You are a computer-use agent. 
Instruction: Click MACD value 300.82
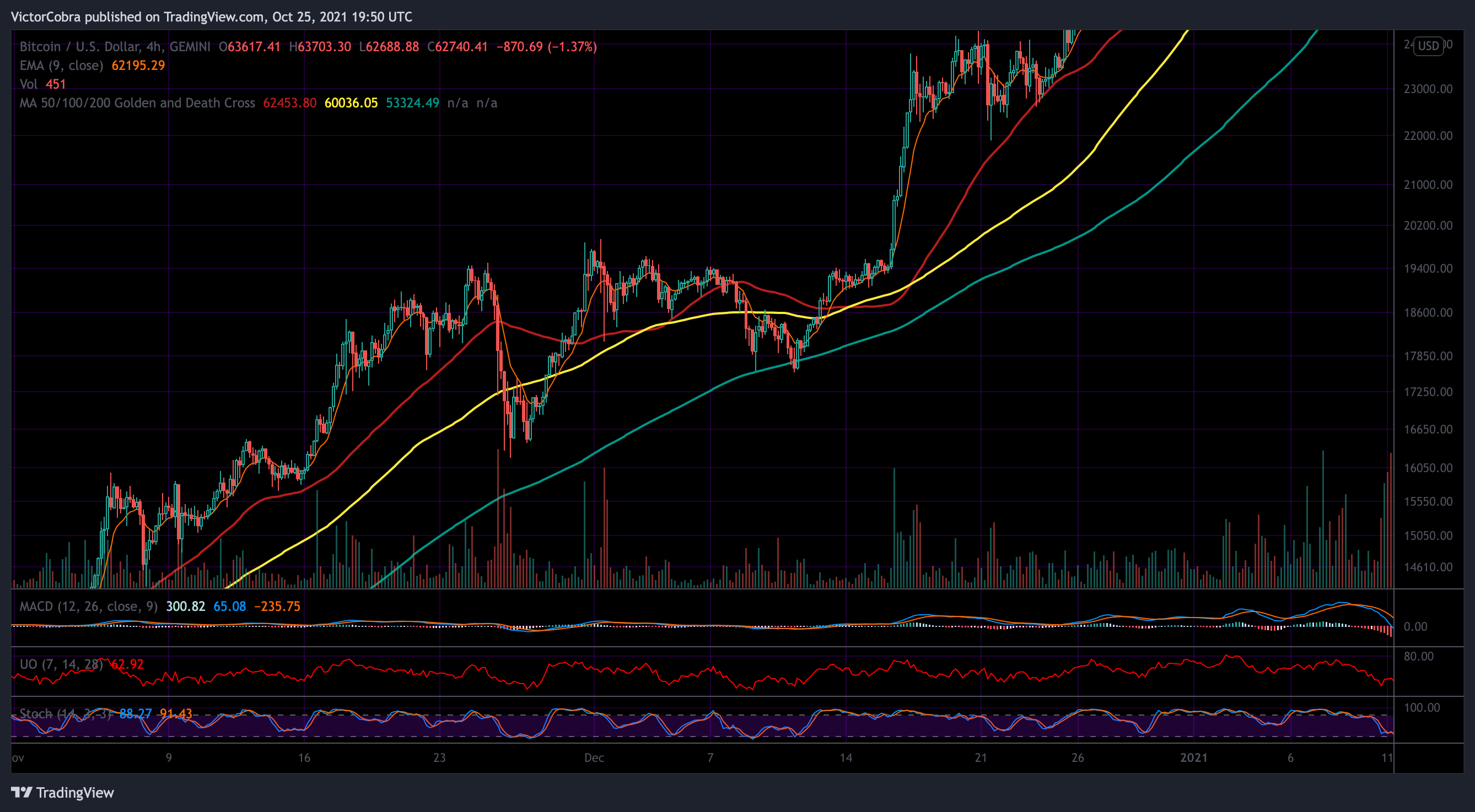(x=186, y=606)
